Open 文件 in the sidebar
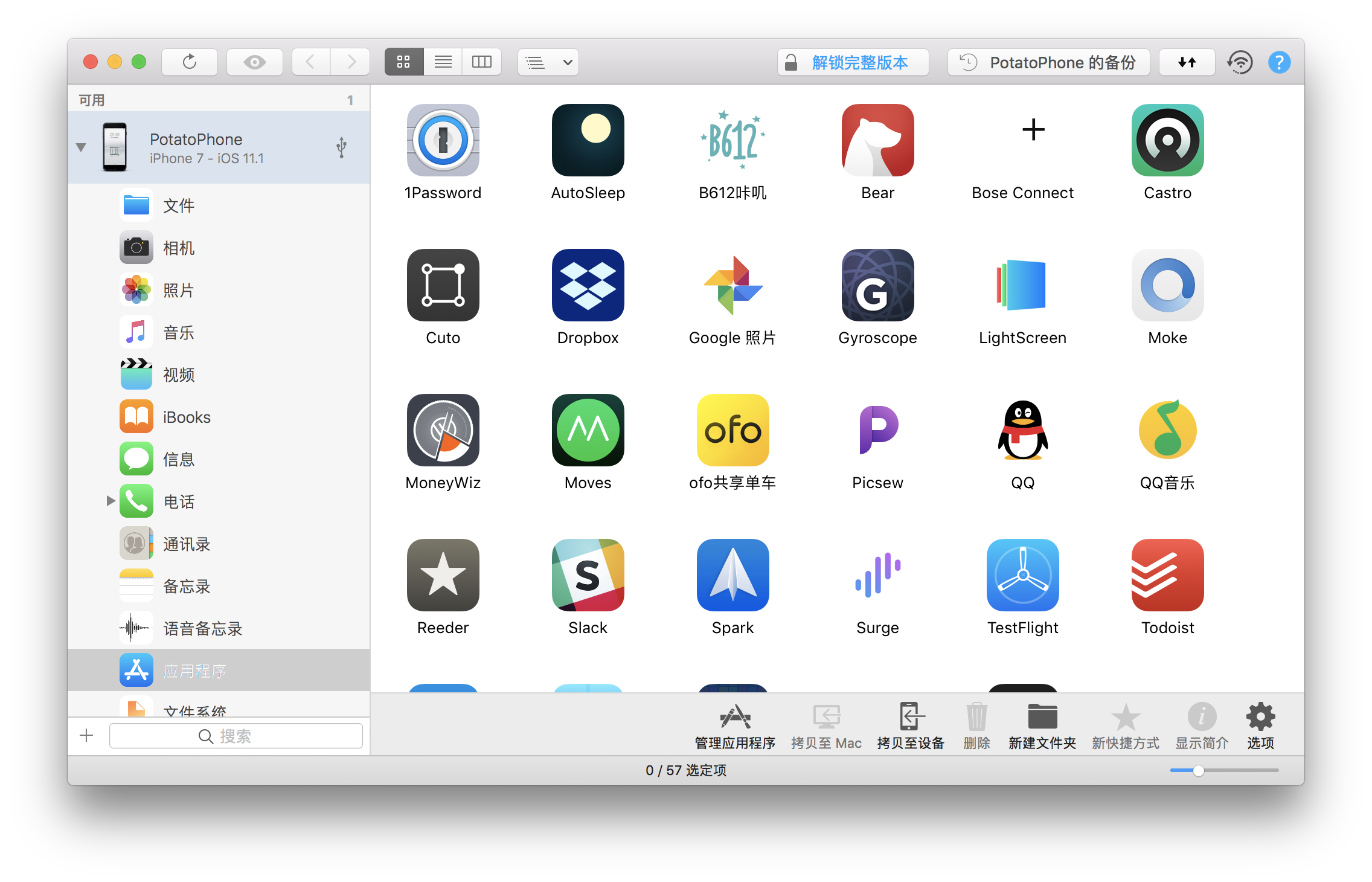1372x882 pixels. coord(219,205)
